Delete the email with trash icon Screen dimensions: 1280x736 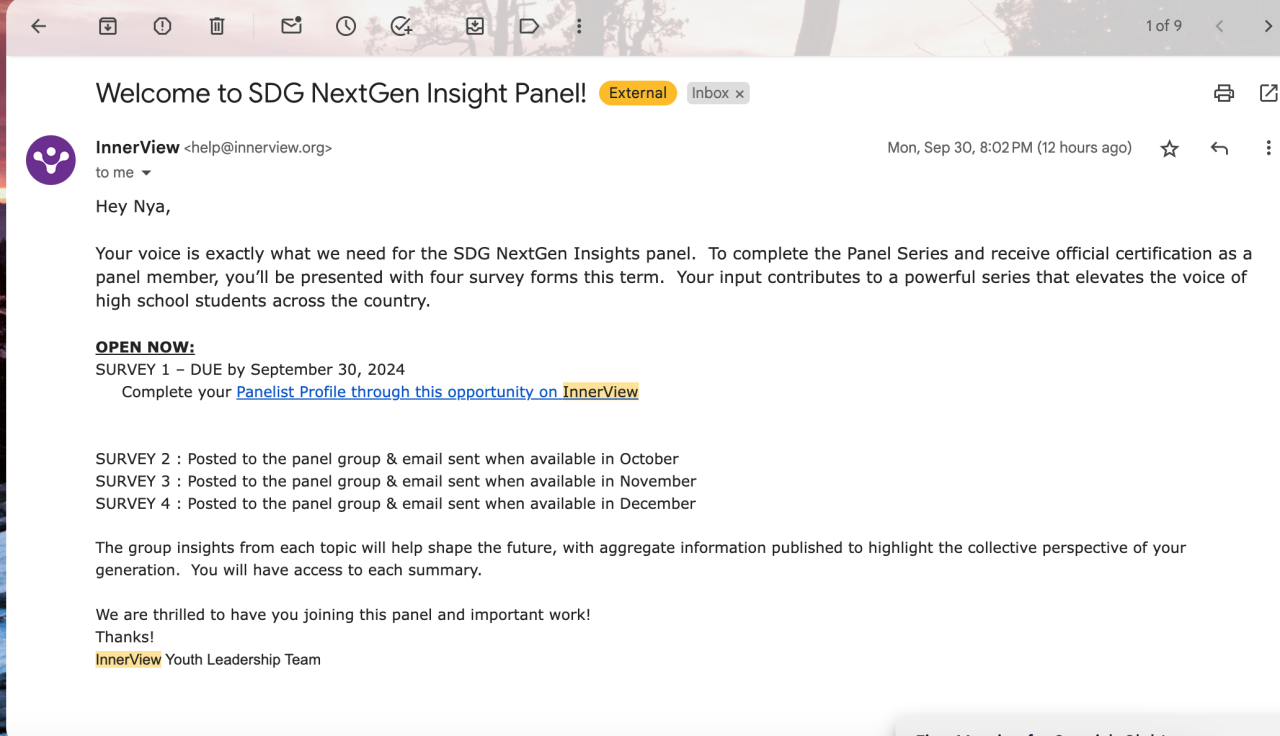point(217,27)
